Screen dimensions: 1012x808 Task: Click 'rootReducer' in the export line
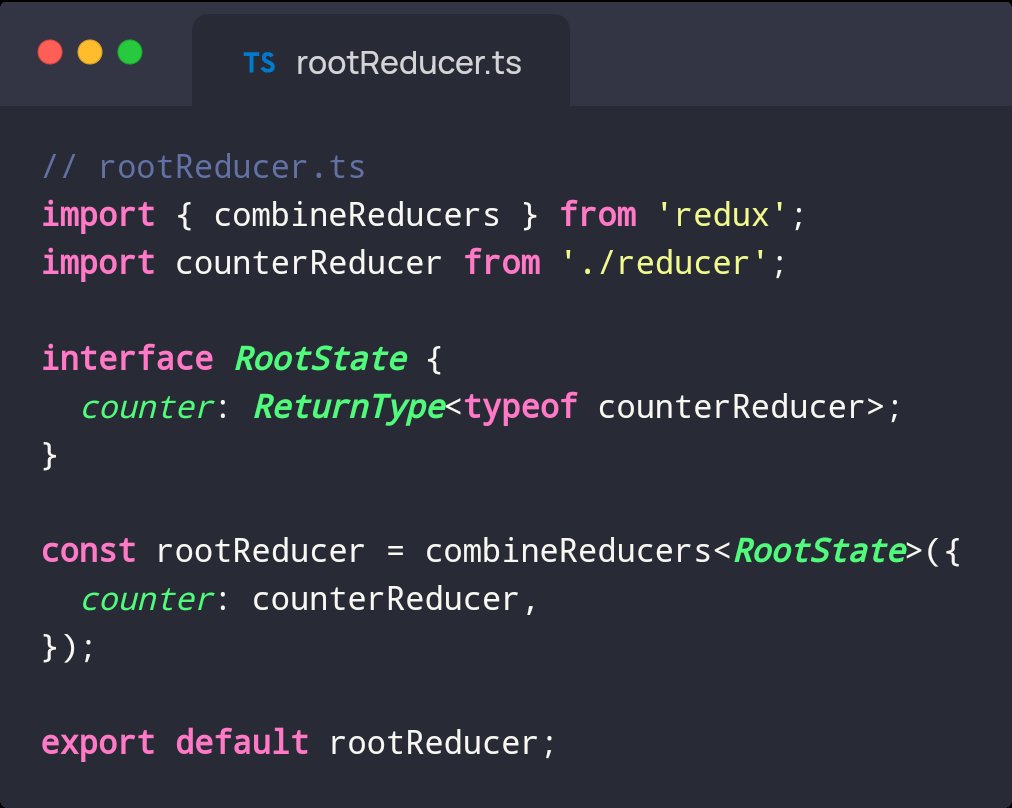pyautogui.click(x=434, y=743)
